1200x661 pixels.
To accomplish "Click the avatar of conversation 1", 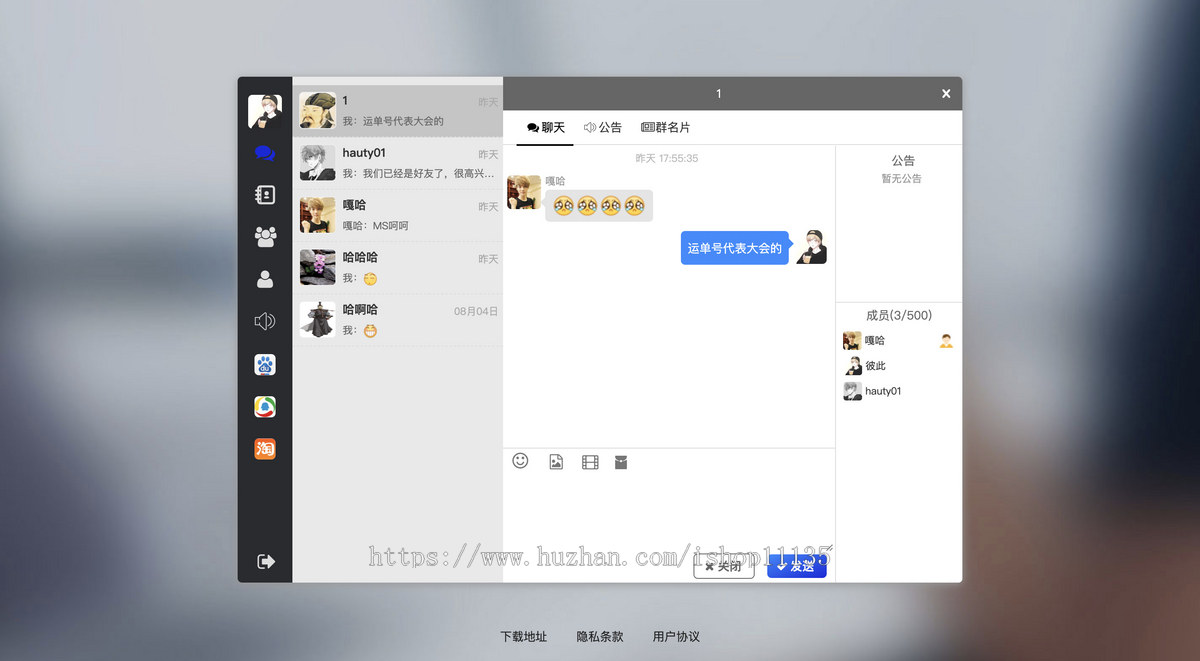I will click(318, 111).
